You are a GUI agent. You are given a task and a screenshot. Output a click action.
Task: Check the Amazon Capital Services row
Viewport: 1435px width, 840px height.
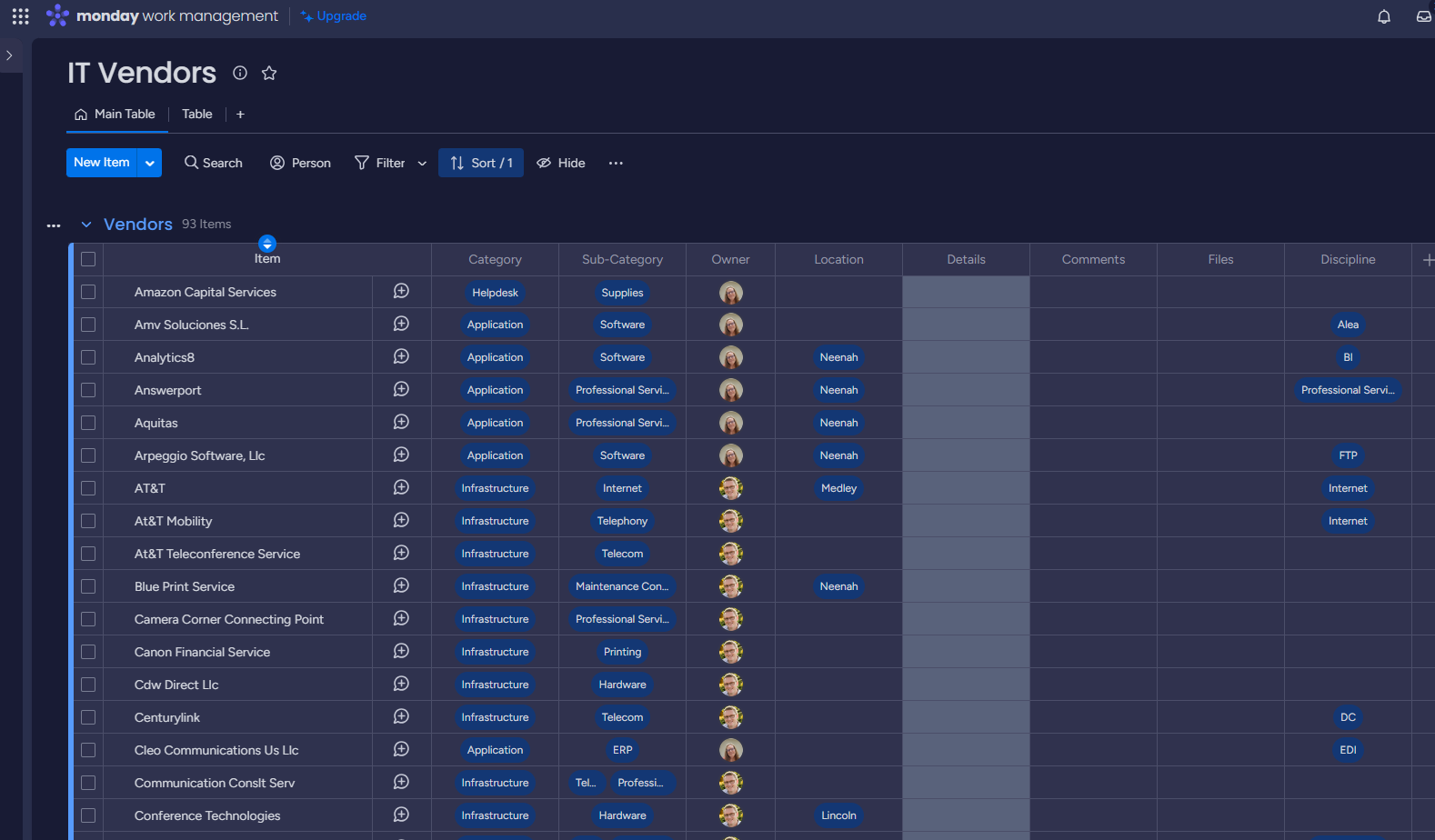88,292
